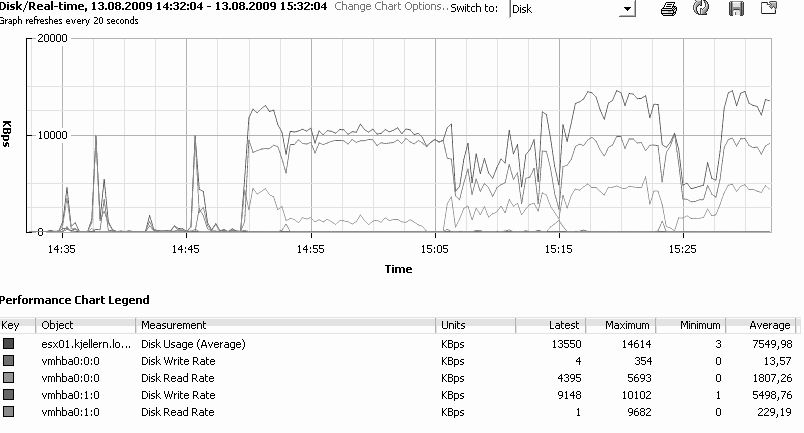
Task: Open Change Chart Options link
Action: [391, 7]
